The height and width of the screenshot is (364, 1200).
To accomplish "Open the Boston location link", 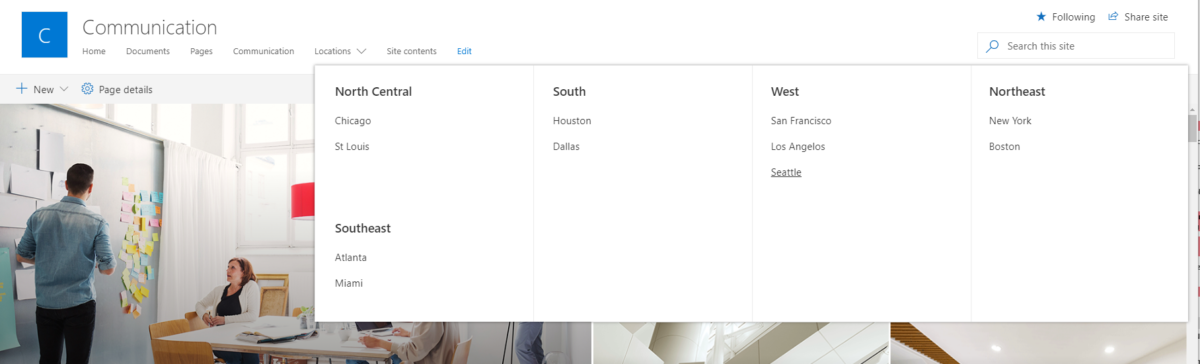I will (1004, 147).
